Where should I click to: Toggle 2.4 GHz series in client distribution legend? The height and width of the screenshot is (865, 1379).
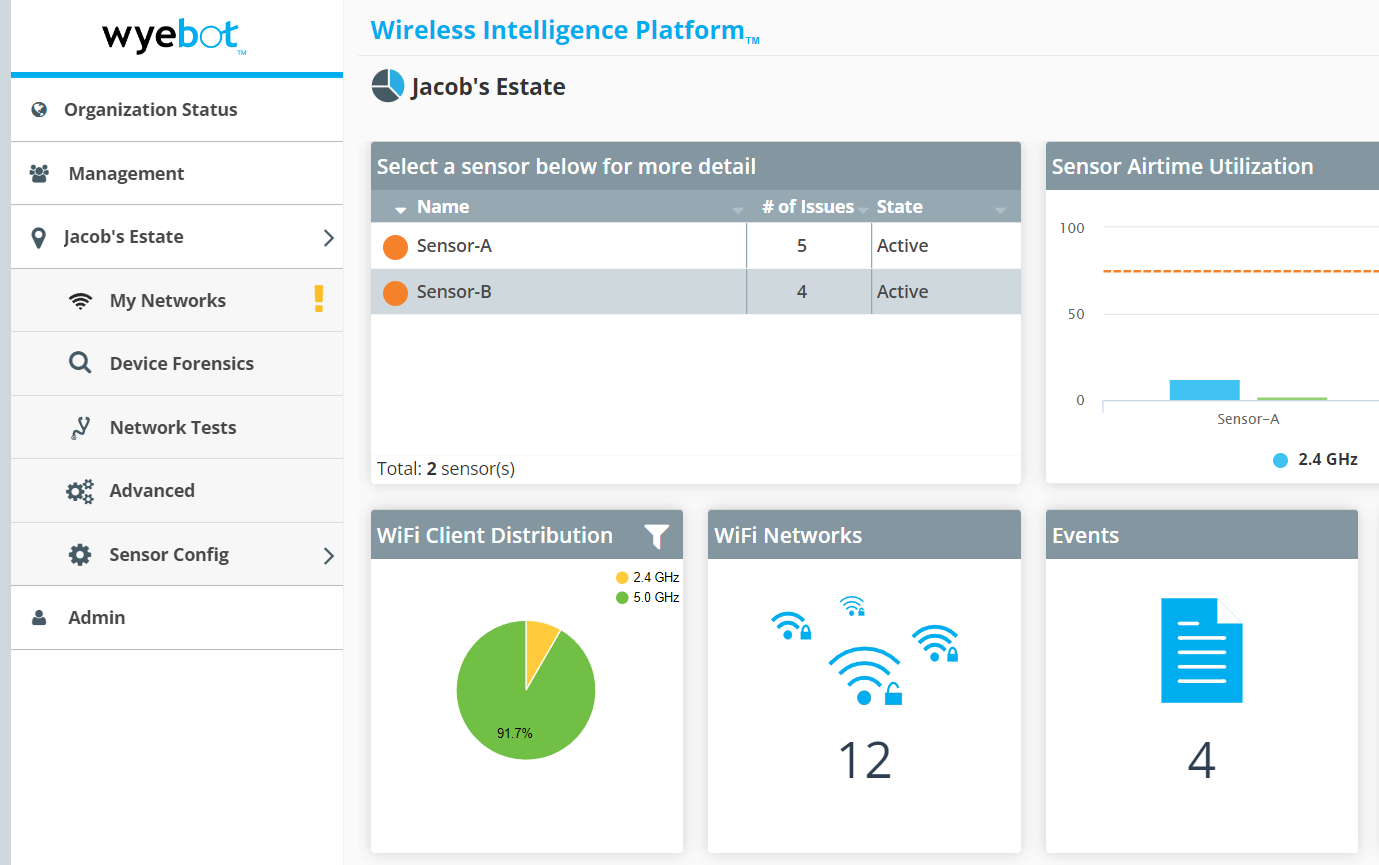click(x=647, y=578)
